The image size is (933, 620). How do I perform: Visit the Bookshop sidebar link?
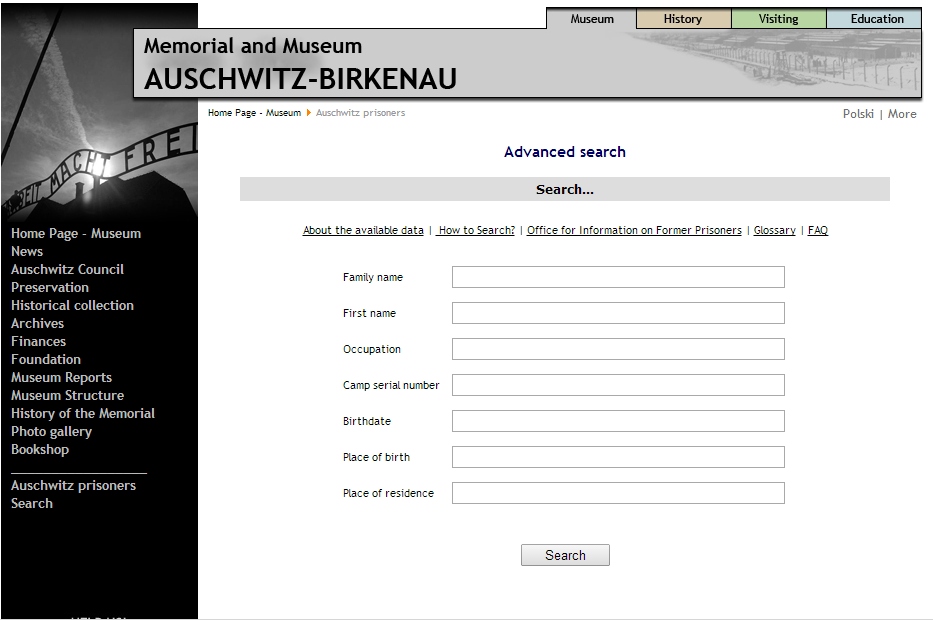click(40, 449)
